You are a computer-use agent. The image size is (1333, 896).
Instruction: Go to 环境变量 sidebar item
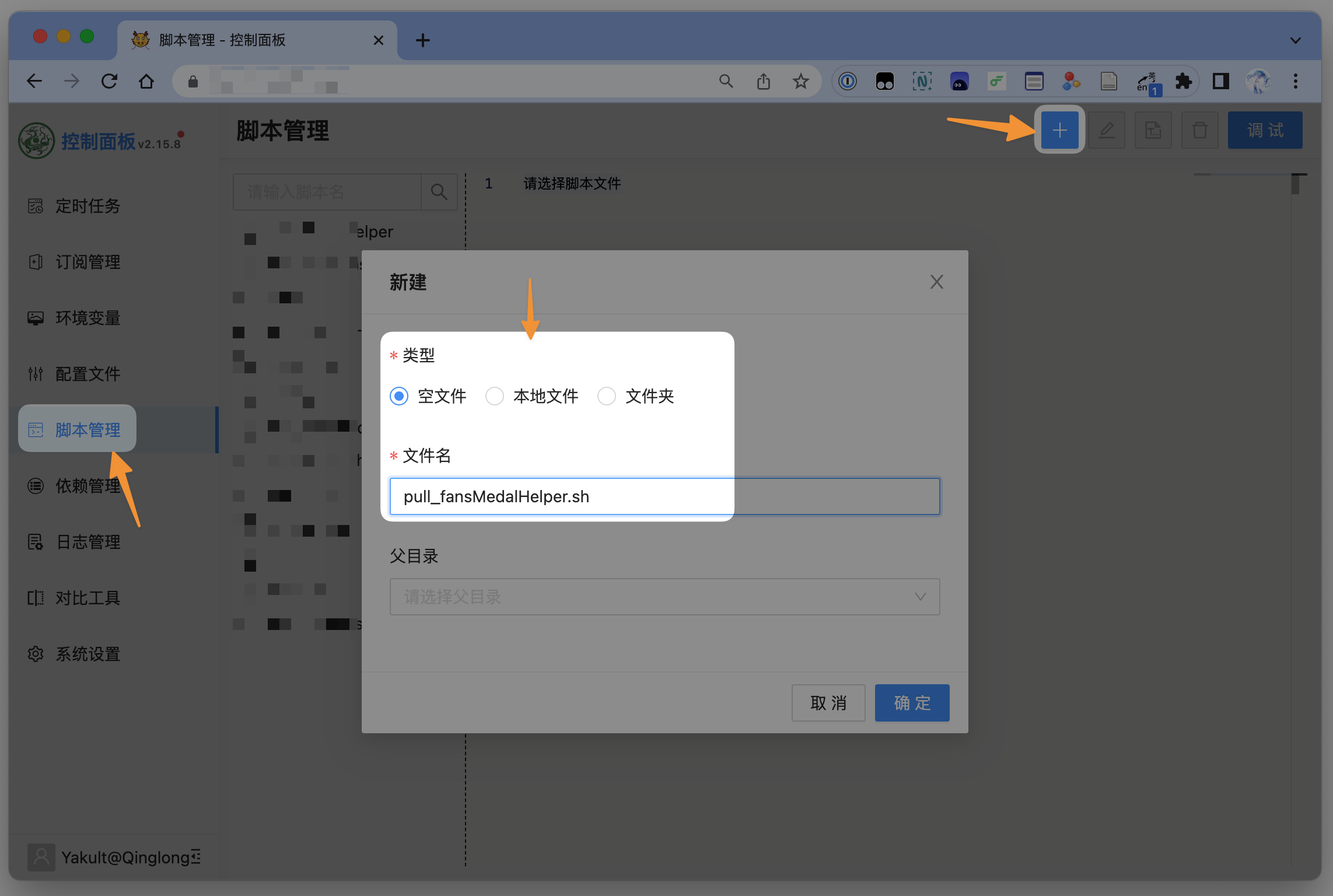pos(88,318)
